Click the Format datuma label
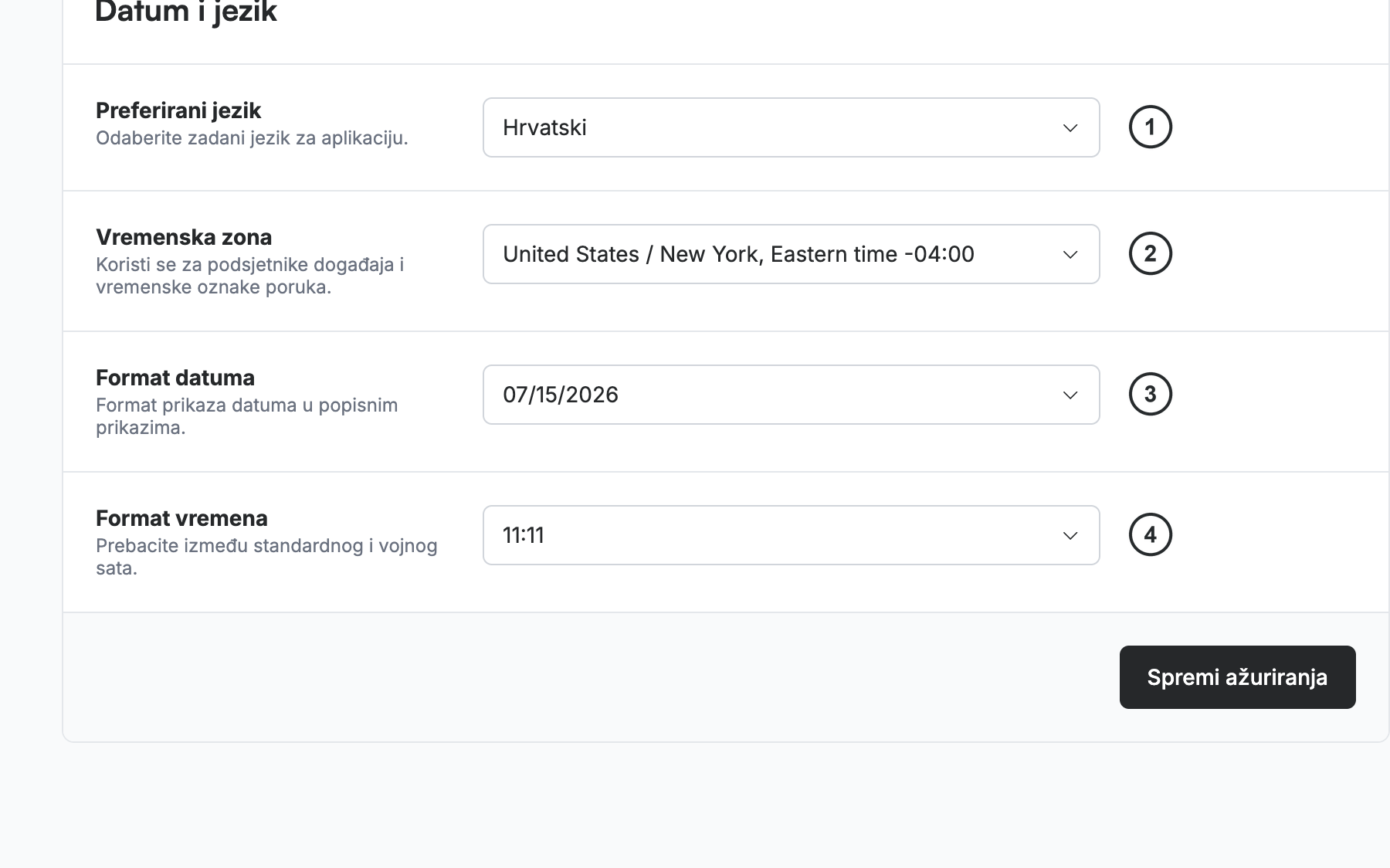 pyautogui.click(x=175, y=378)
